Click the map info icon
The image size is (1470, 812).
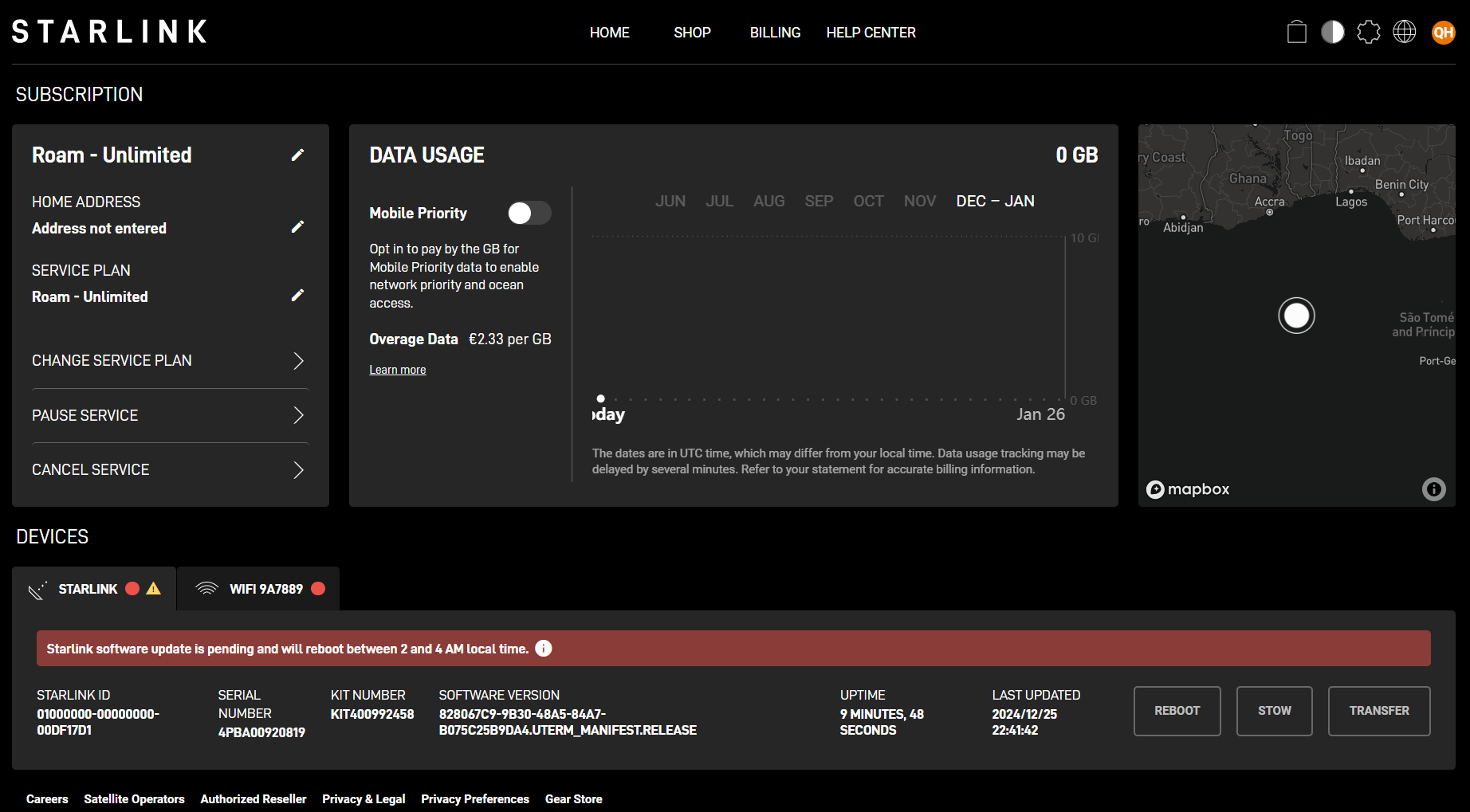[x=1434, y=489]
